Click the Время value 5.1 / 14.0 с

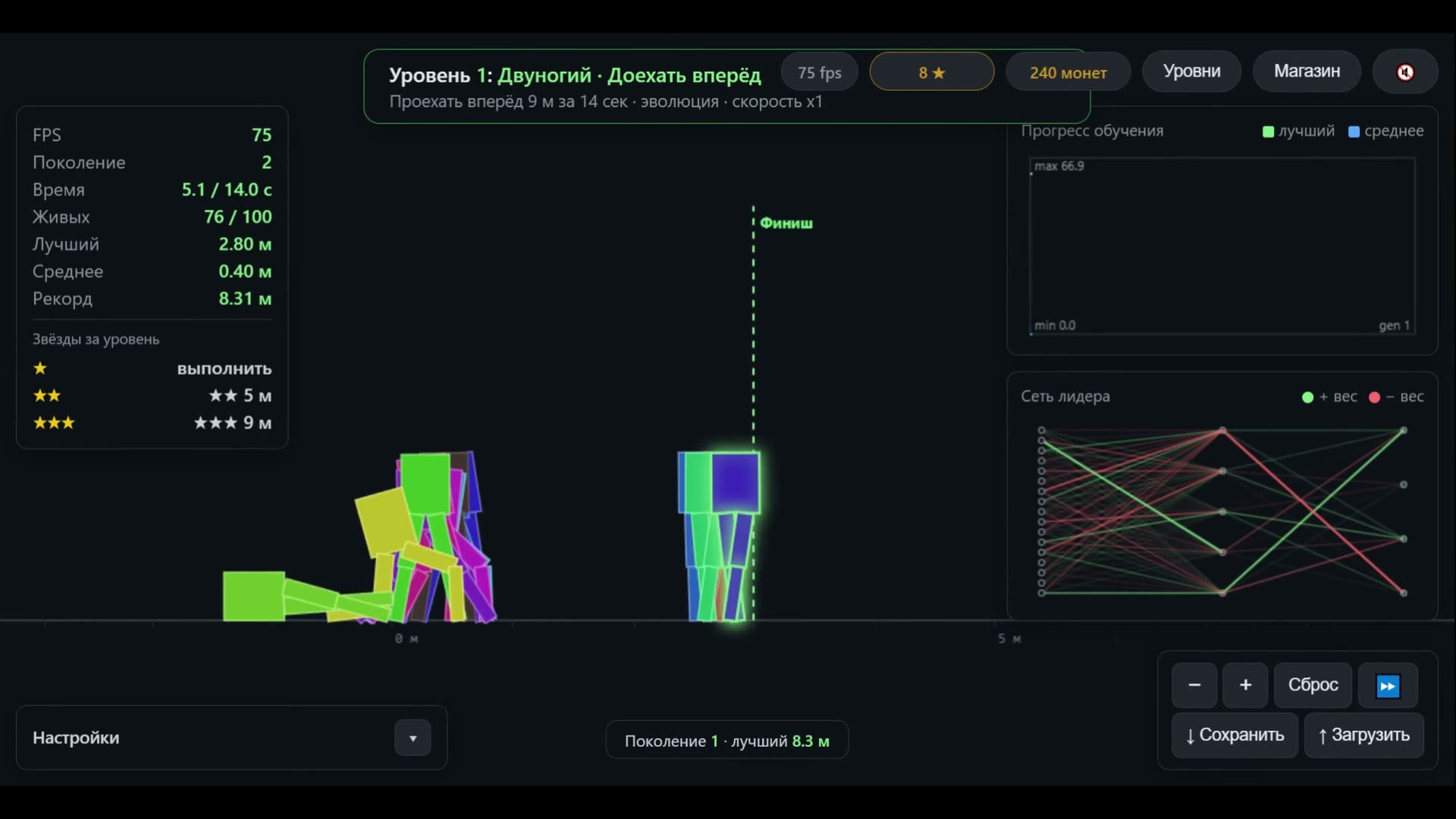(227, 190)
